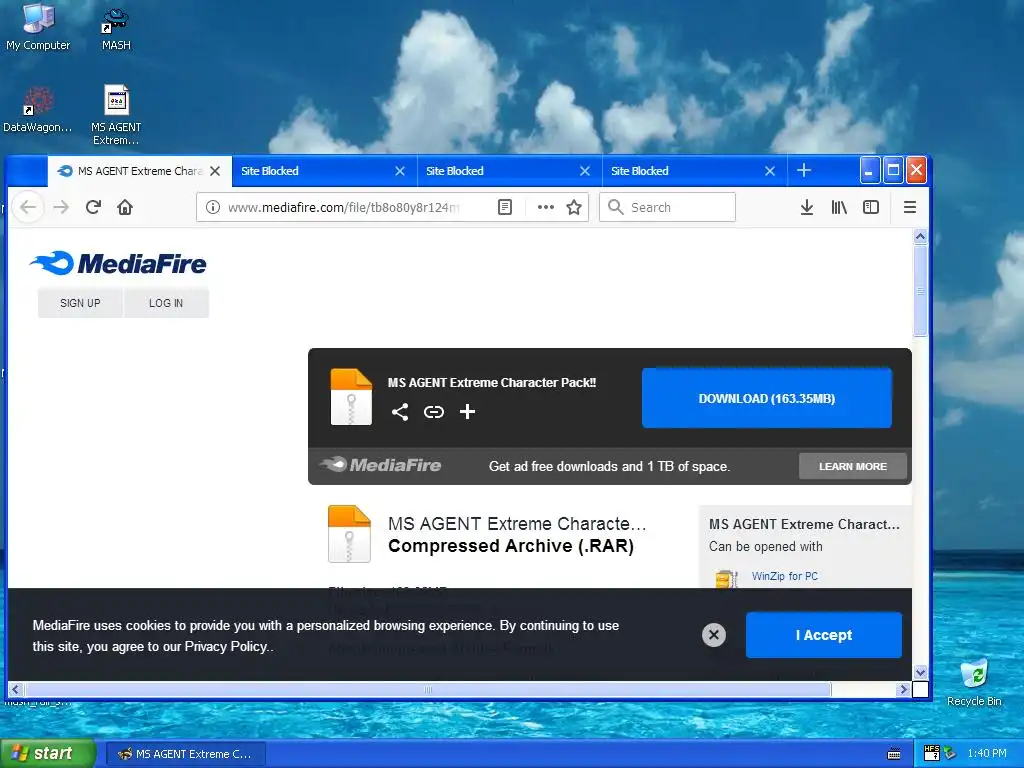This screenshot has width=1024, height=768.
Task: Open the WinZip for PC link
Action: 784,576
